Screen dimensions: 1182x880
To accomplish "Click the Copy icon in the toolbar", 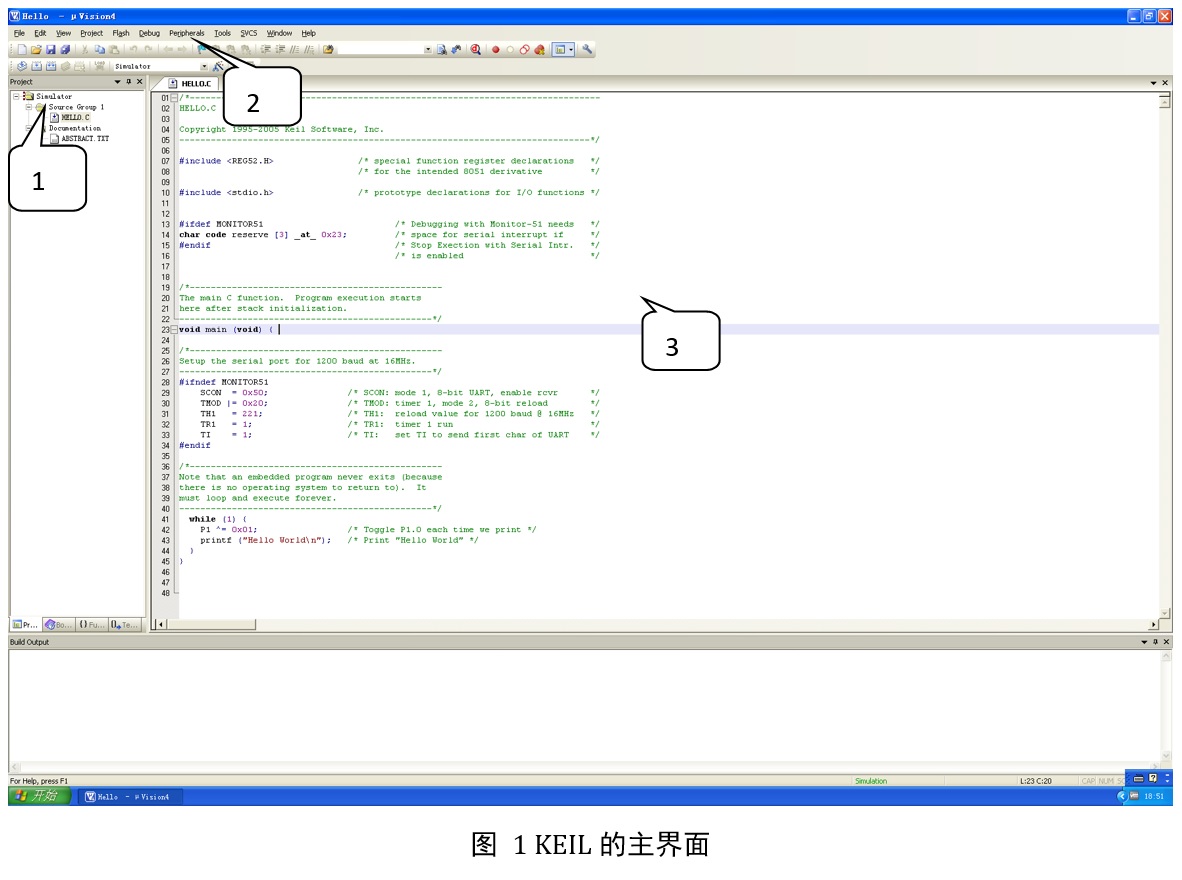I will (x=100, y=50).
